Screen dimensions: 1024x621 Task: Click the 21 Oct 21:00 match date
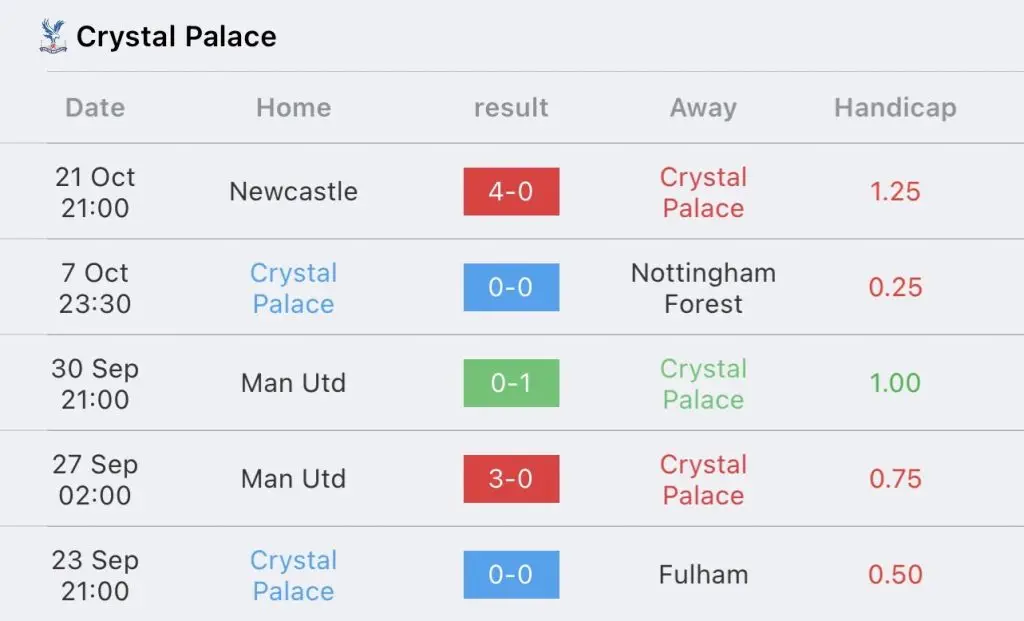tap(95, 192)
